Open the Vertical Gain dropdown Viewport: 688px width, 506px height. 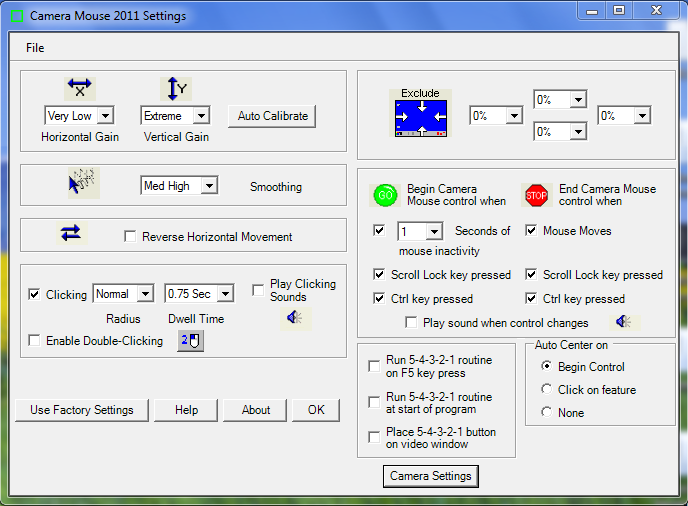201,116
